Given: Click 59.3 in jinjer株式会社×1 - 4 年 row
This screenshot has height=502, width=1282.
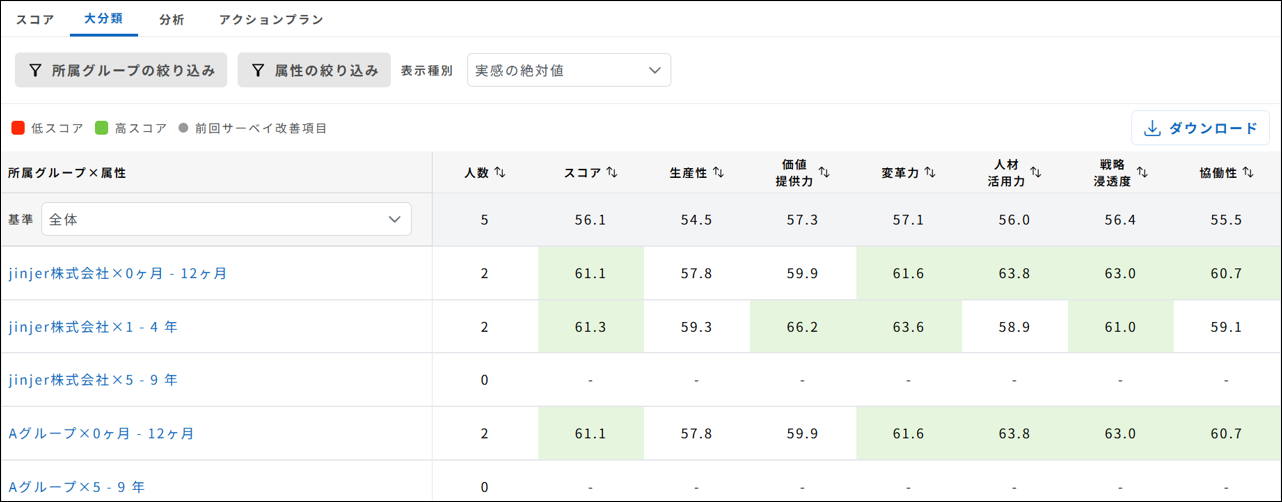Looking at the screenshot, I should 696,327.
